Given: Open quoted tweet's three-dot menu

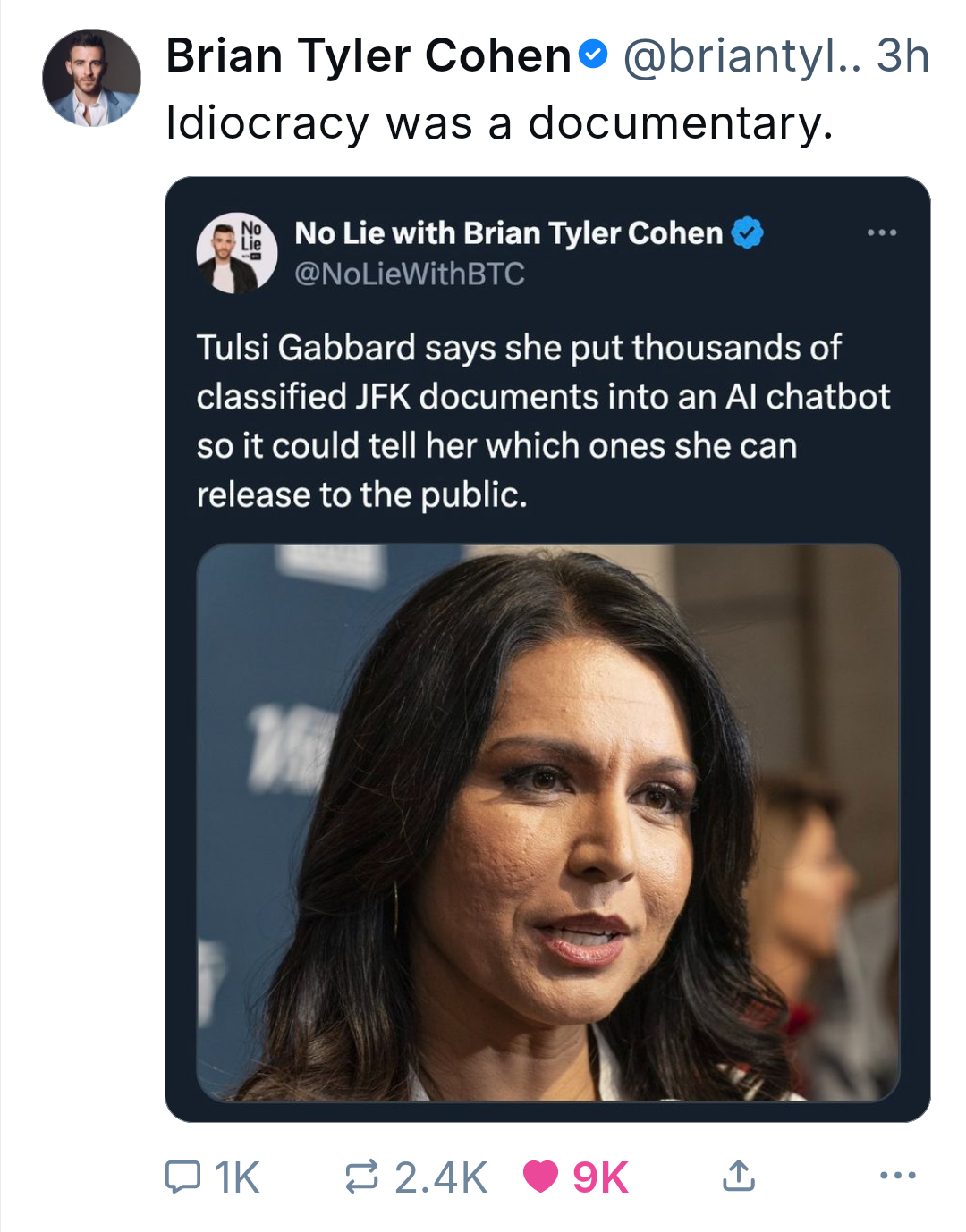Looking at the screenshot, I should click(x=881, y=232).
